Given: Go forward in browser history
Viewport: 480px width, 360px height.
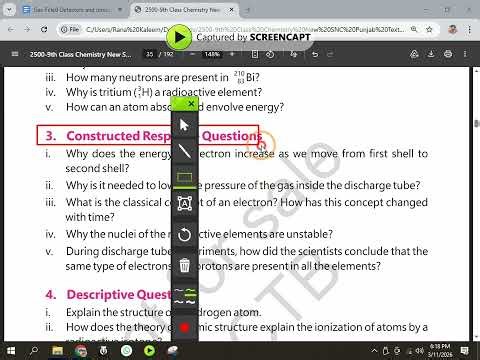Looking at the screenshot, I should click(27, 29).
